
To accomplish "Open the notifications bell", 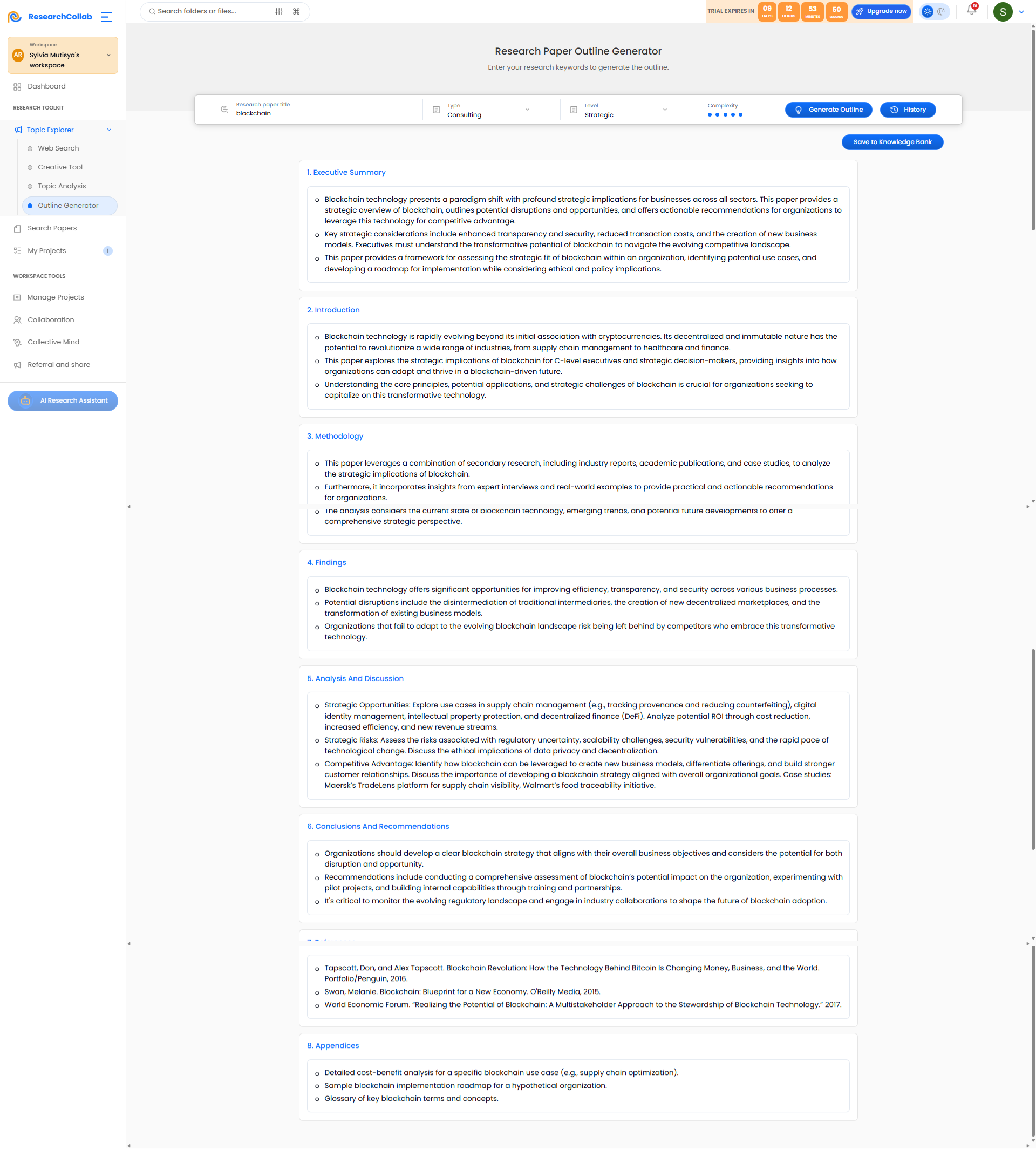I will [971, 10].
